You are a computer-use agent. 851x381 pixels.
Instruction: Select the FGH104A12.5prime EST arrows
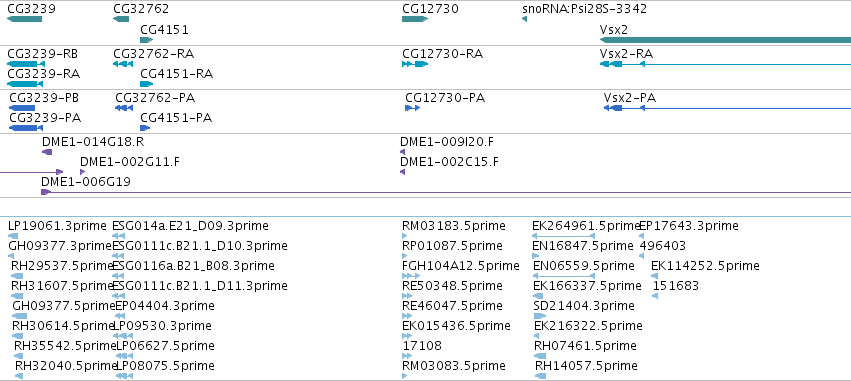[411, 276]
